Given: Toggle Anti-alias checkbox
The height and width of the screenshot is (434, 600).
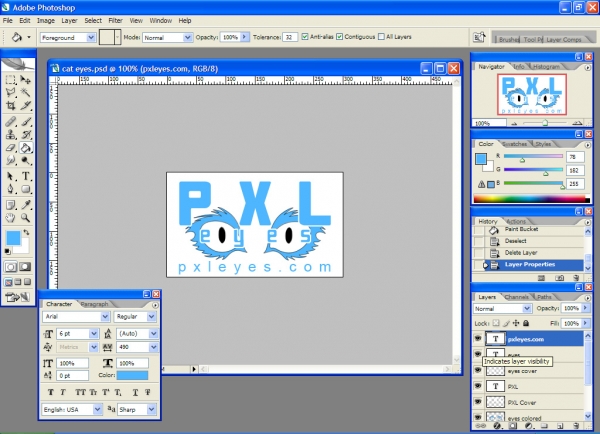Looking at the screenshot, I should click(x=305, y=37).
